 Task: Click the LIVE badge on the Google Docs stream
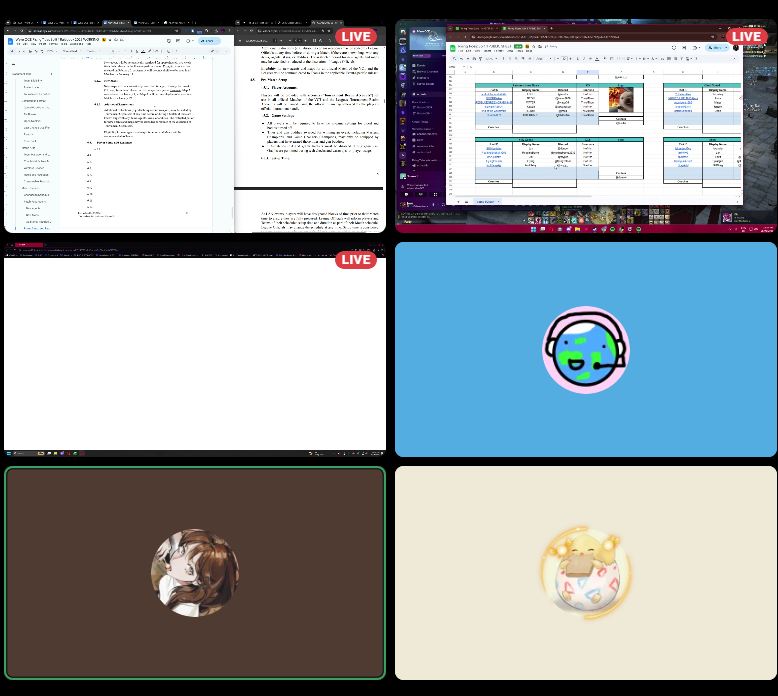click(356, 37)
